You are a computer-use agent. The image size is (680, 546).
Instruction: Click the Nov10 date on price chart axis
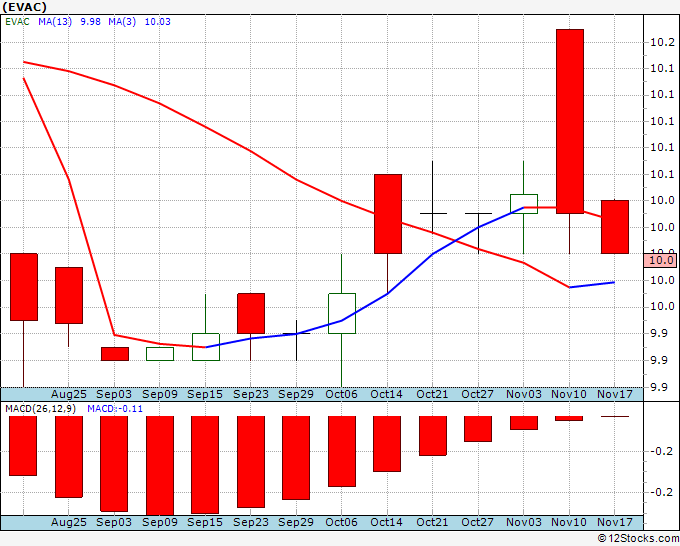tap(569, 394)
